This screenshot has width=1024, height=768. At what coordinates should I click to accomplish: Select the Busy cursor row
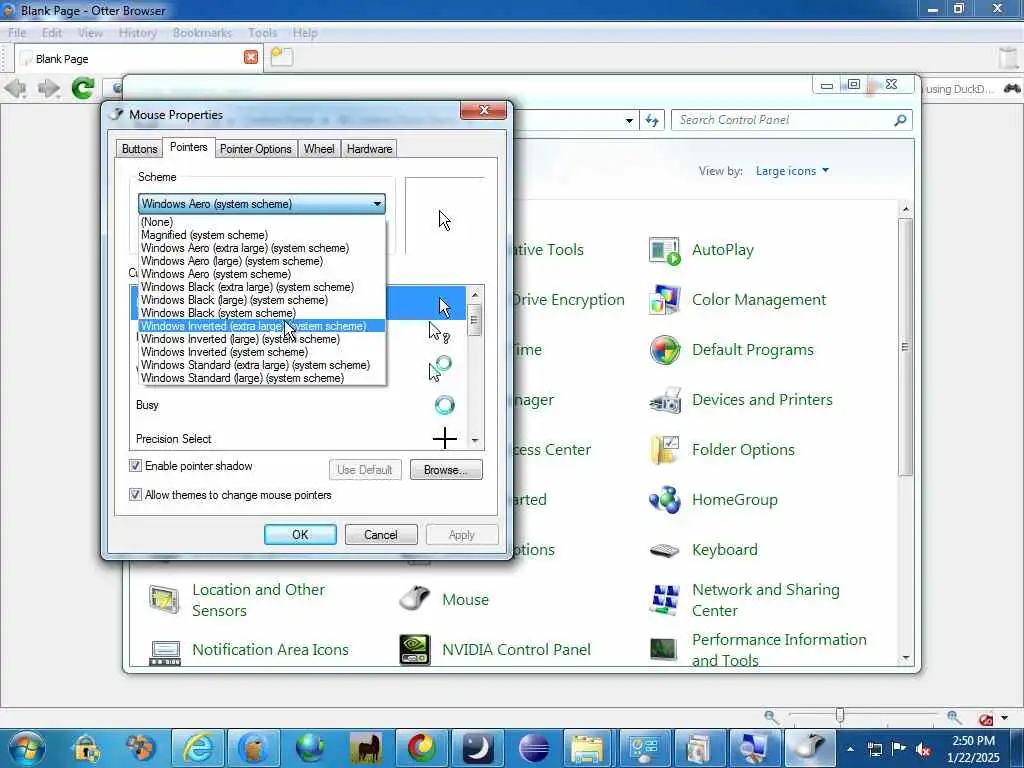297,405
